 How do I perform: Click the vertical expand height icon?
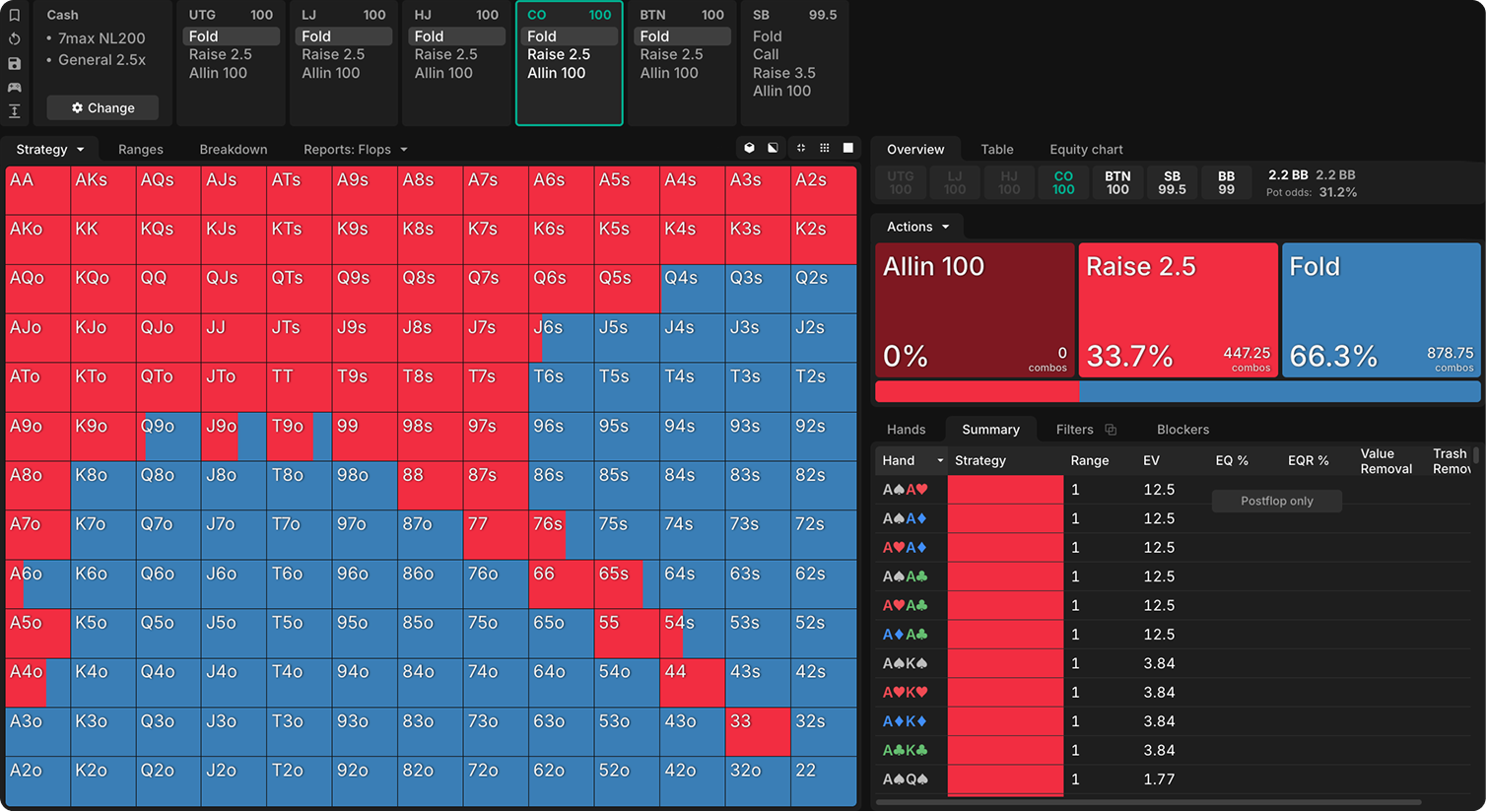click(14, 111)
